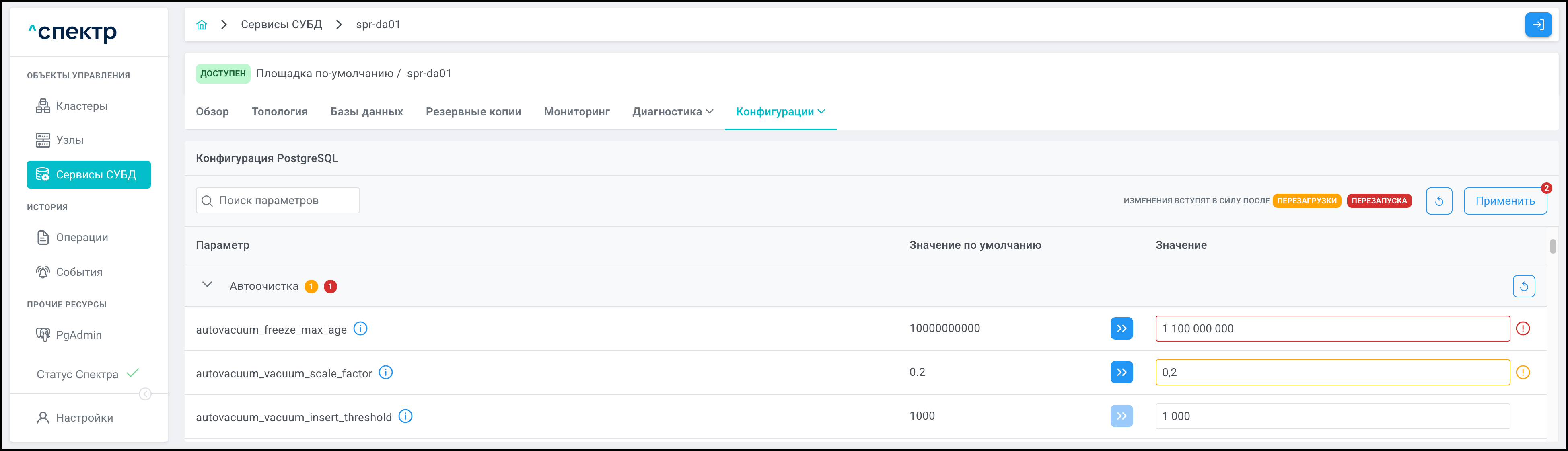Open Узлы in the sidebar
Viewport: 1568px width, 451px height.
[70, 140]
